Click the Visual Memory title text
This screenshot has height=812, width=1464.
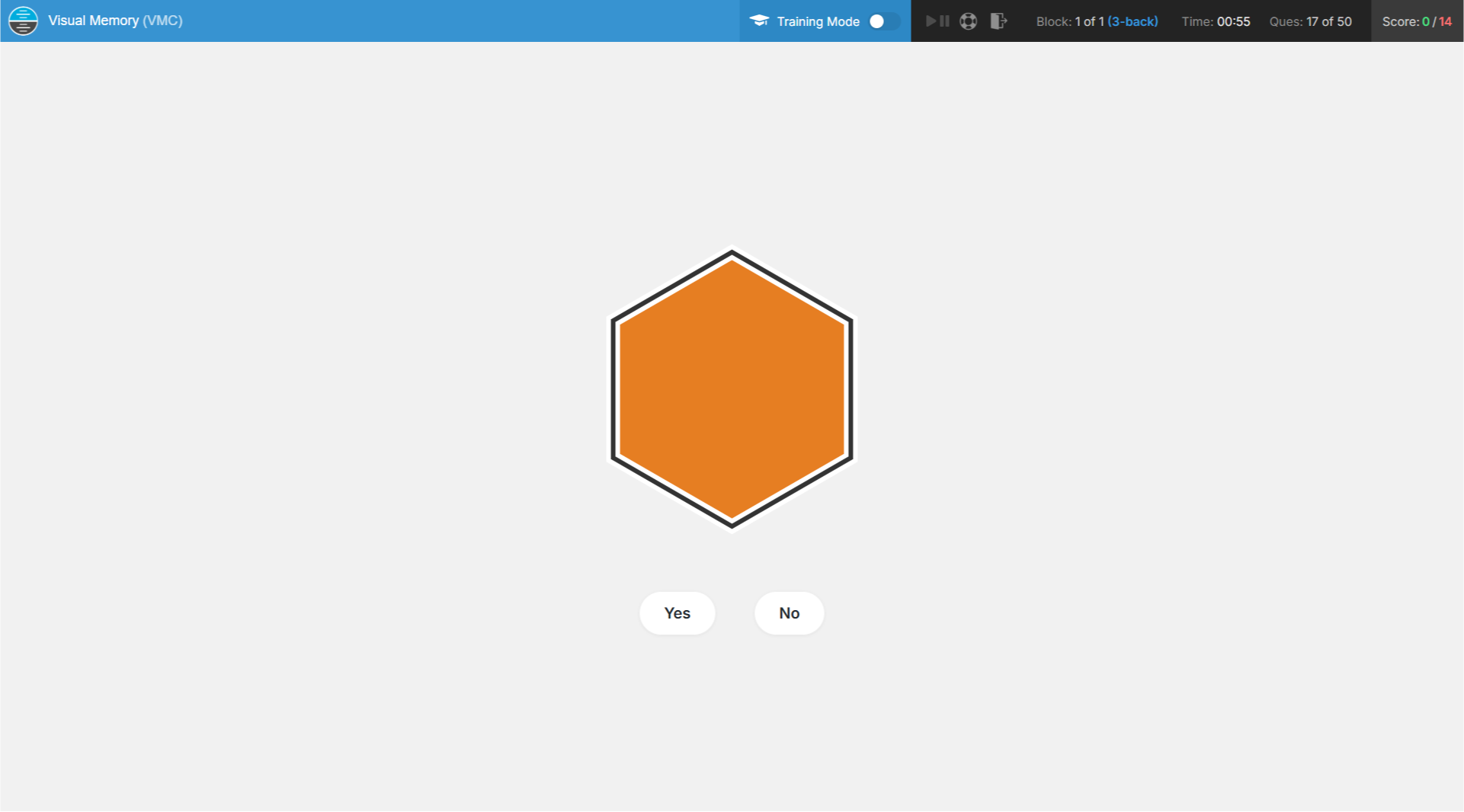pos(93,21)
